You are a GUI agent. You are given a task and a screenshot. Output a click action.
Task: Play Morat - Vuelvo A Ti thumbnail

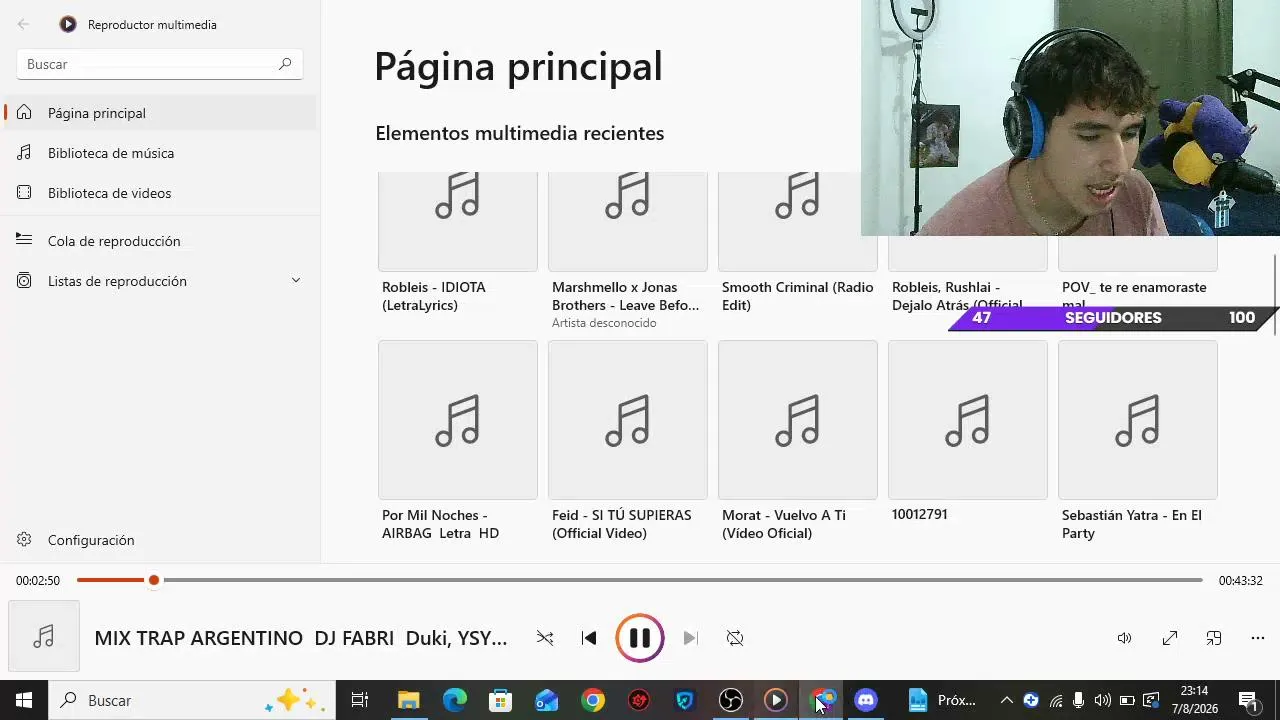(x=798, y=420)
